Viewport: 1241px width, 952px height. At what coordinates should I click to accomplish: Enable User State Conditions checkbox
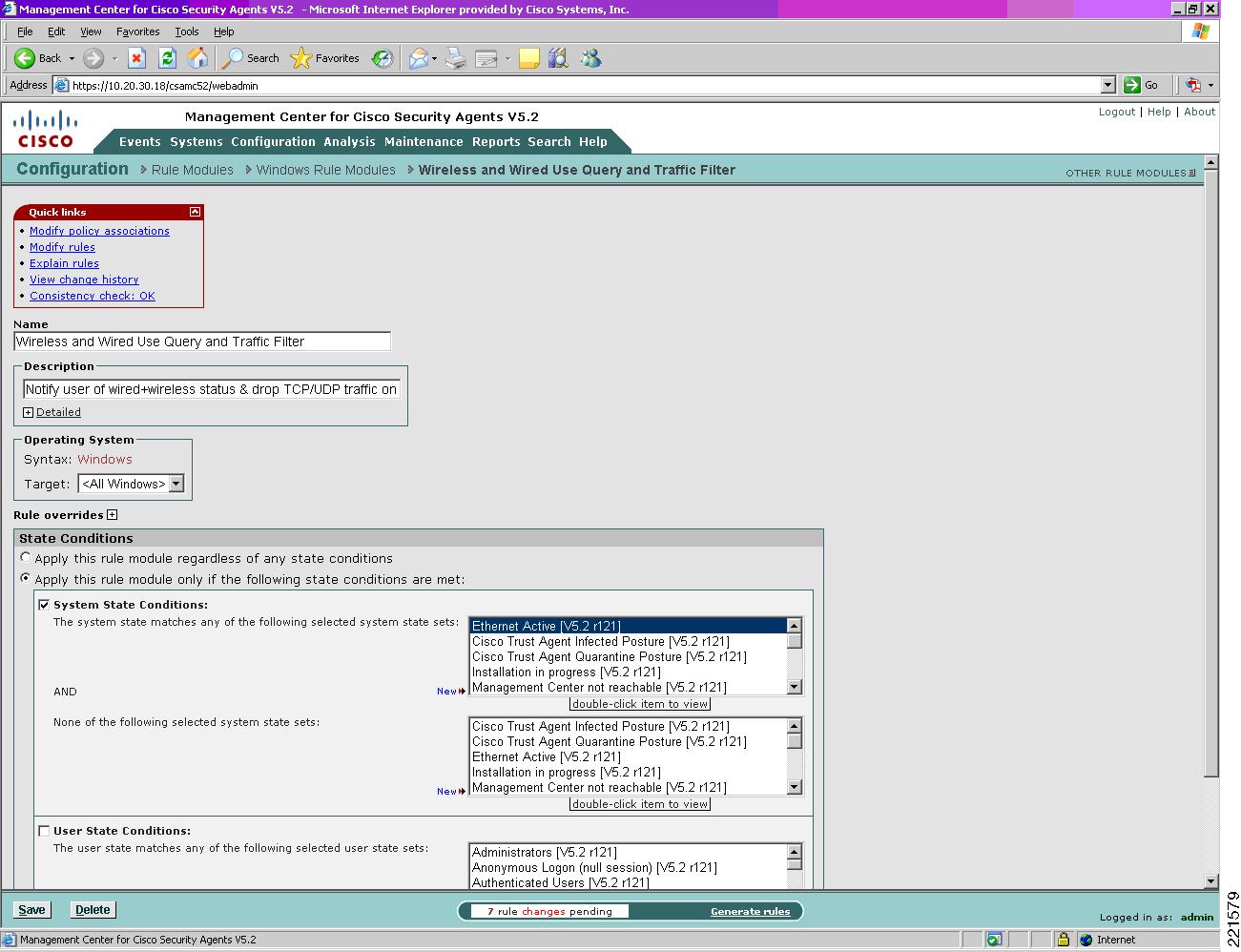[44, 831]
